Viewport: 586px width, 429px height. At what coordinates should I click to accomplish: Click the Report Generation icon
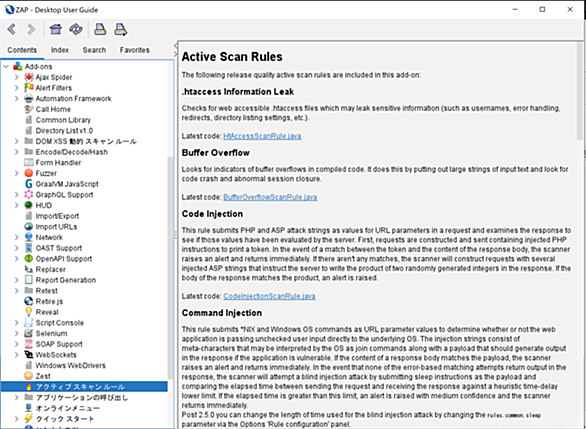[29, 280]
